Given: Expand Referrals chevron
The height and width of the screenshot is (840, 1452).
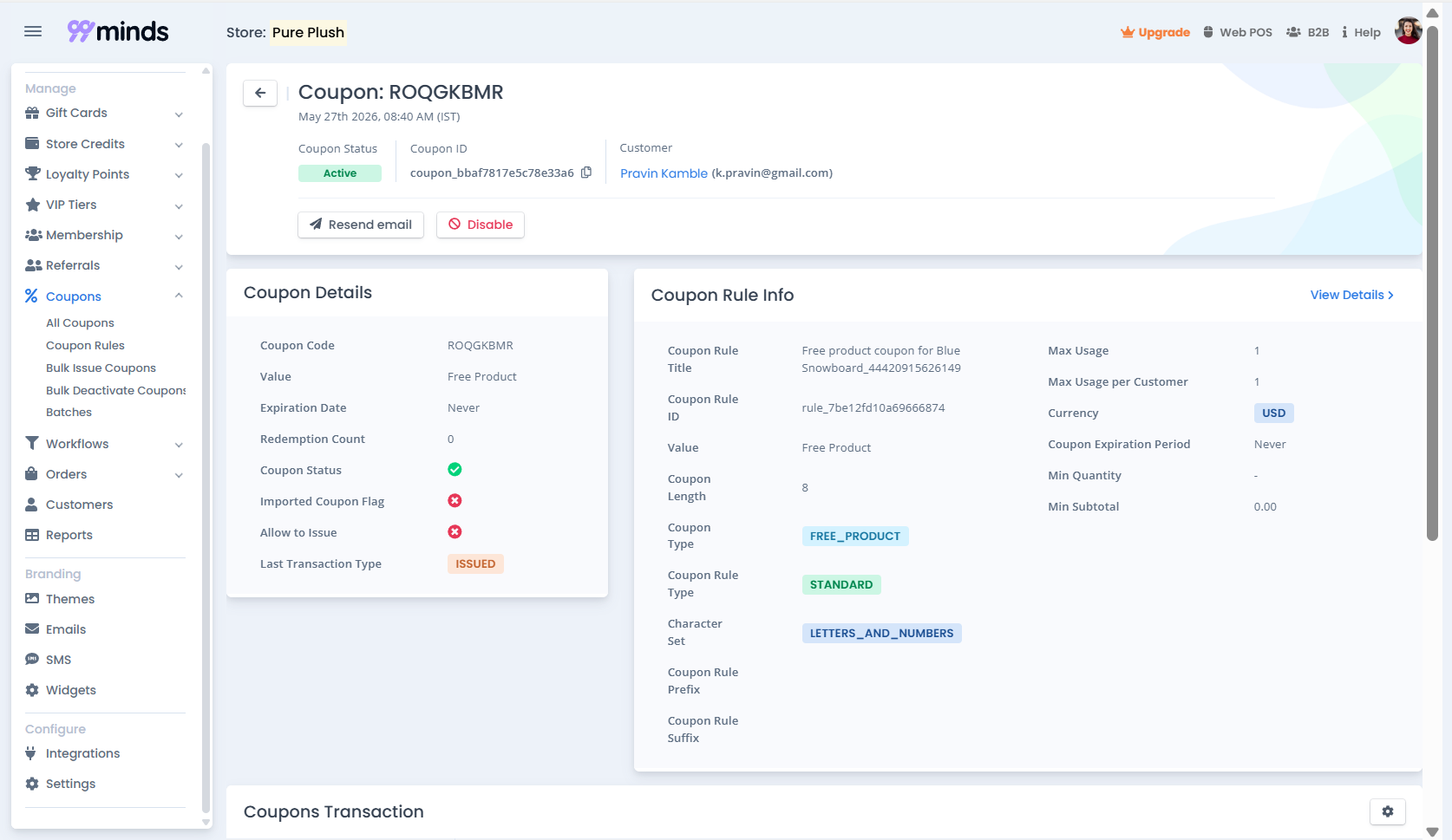Looking at the screenshot, I should pos(179,267).
